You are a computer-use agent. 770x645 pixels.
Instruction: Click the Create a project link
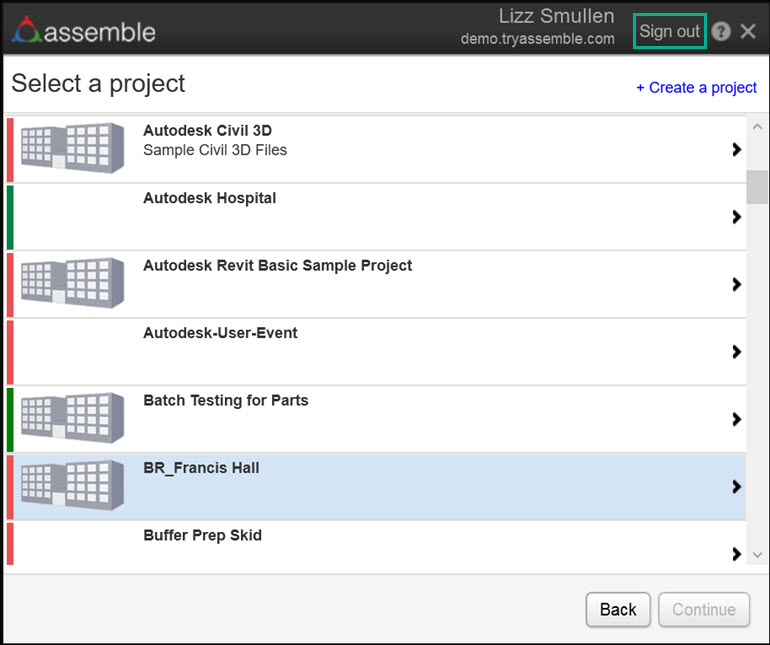tap(696, 88)
